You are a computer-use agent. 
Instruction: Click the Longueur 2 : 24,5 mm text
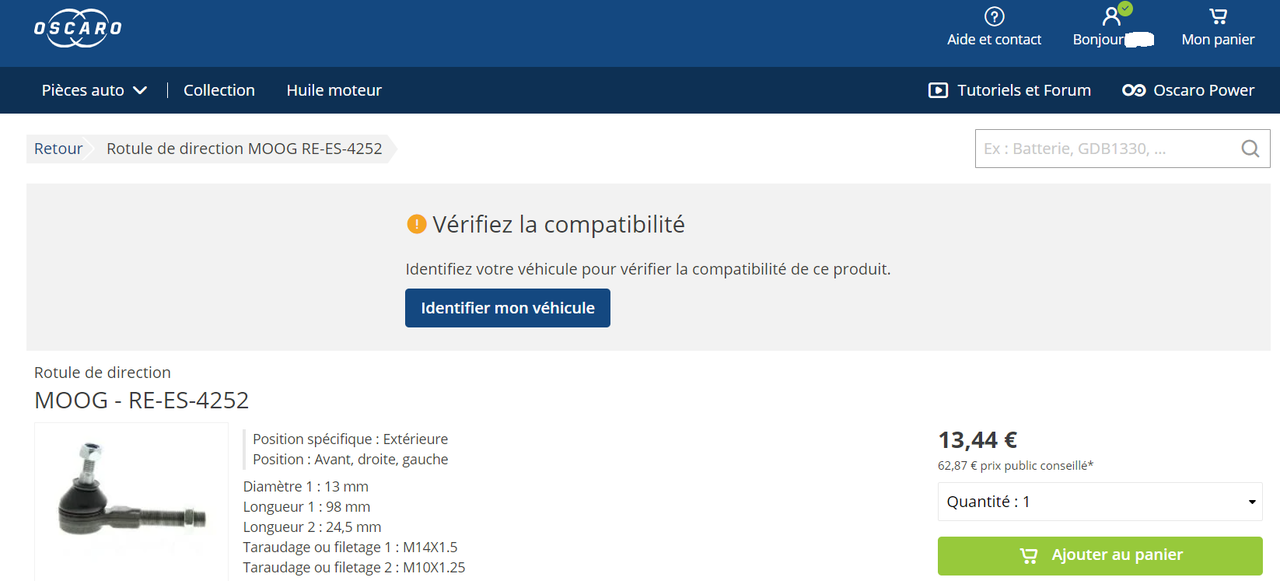(312, 527)
